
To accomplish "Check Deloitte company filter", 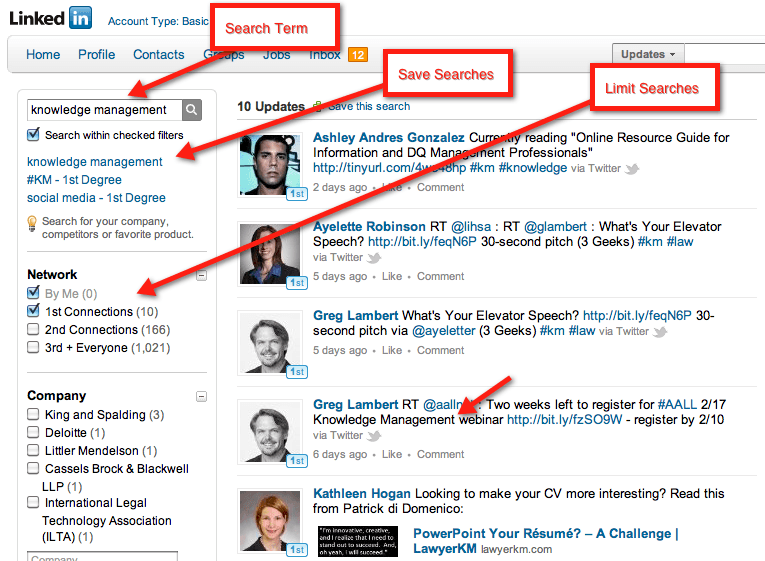I will [33, 432].
